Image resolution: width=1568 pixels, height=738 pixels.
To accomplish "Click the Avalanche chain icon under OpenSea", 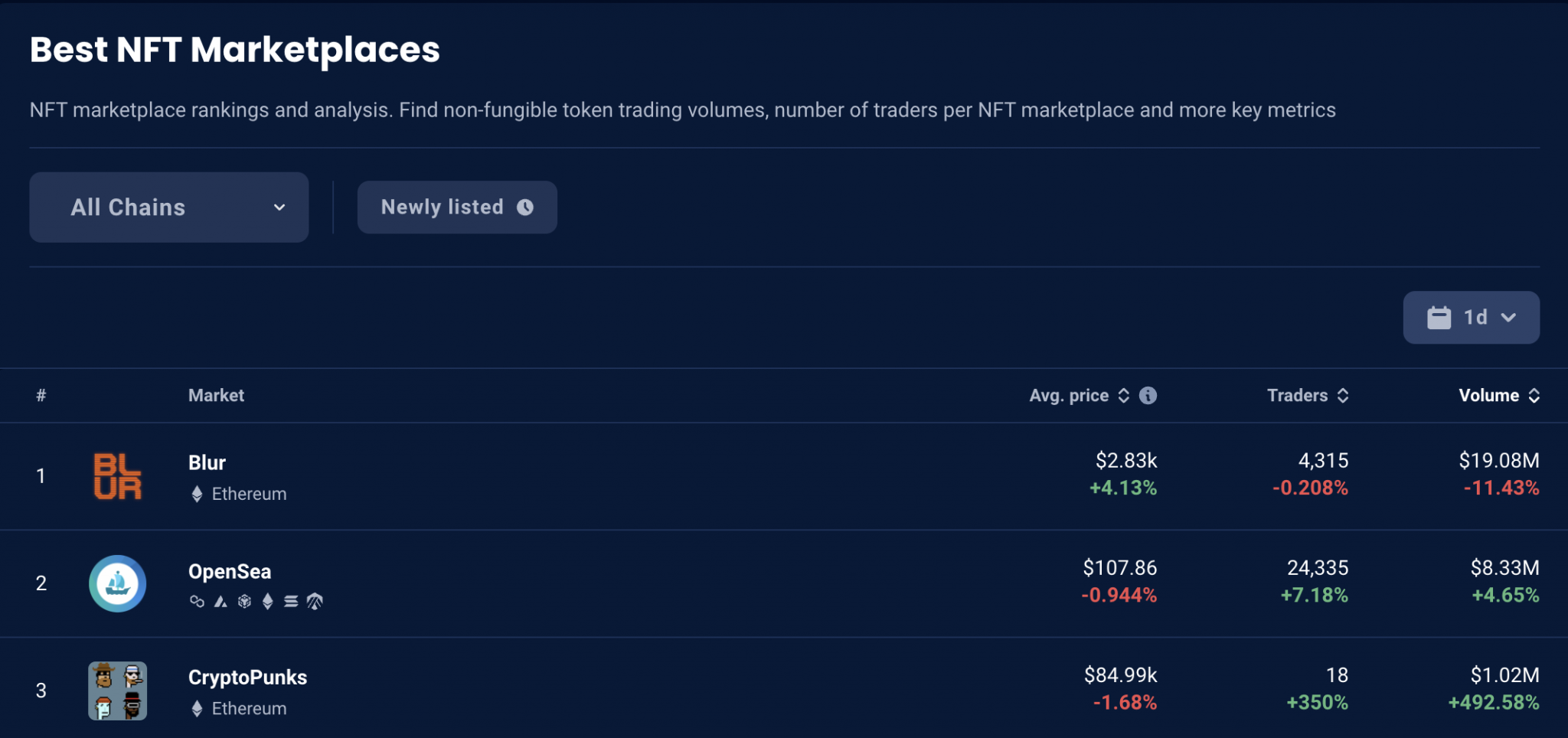I will (220, 602).
